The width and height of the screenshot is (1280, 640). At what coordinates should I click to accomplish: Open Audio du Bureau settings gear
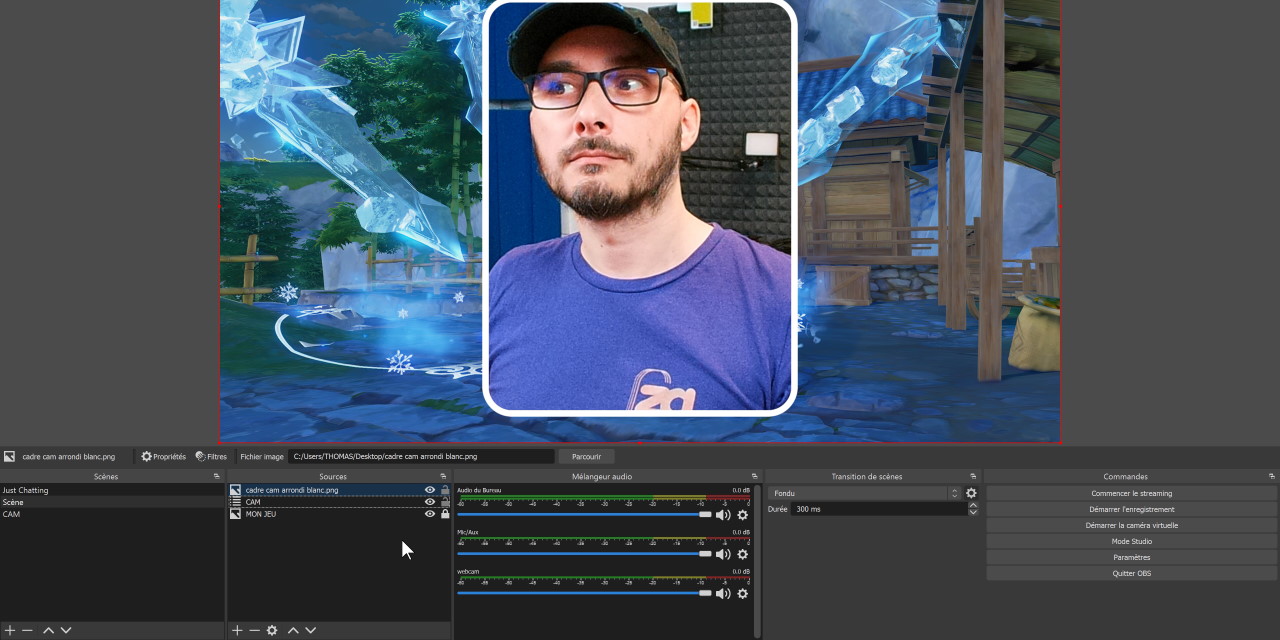(742, 515)
